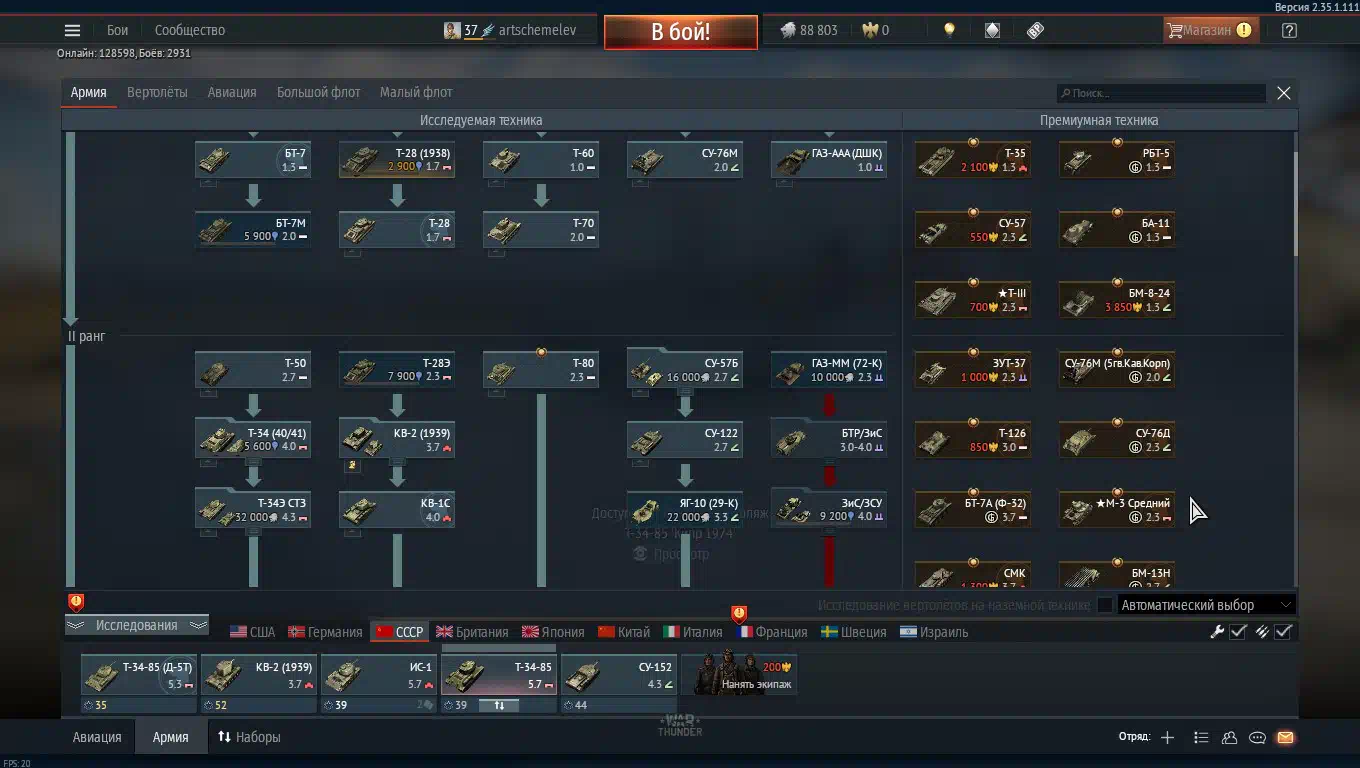
Task: Open the Бои menu
Action: pos(118,30)
